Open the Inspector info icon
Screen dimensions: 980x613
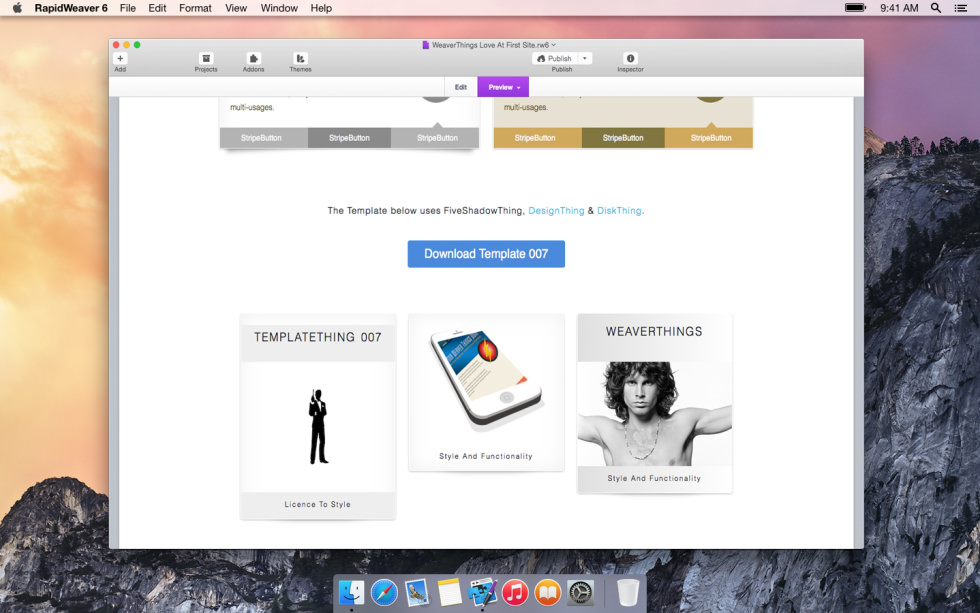click(630, 58)
